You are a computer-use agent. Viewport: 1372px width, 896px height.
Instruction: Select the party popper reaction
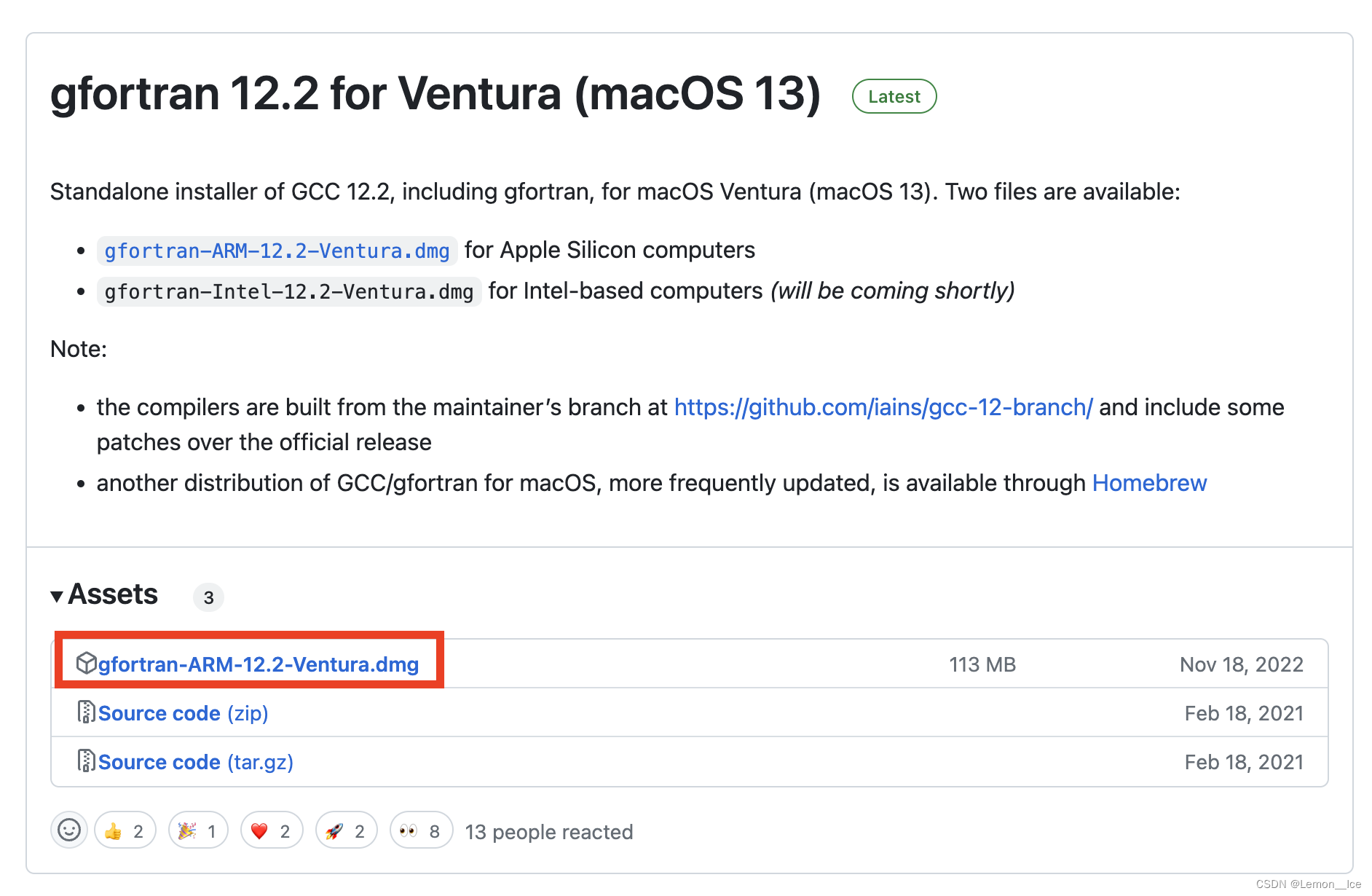197,830
